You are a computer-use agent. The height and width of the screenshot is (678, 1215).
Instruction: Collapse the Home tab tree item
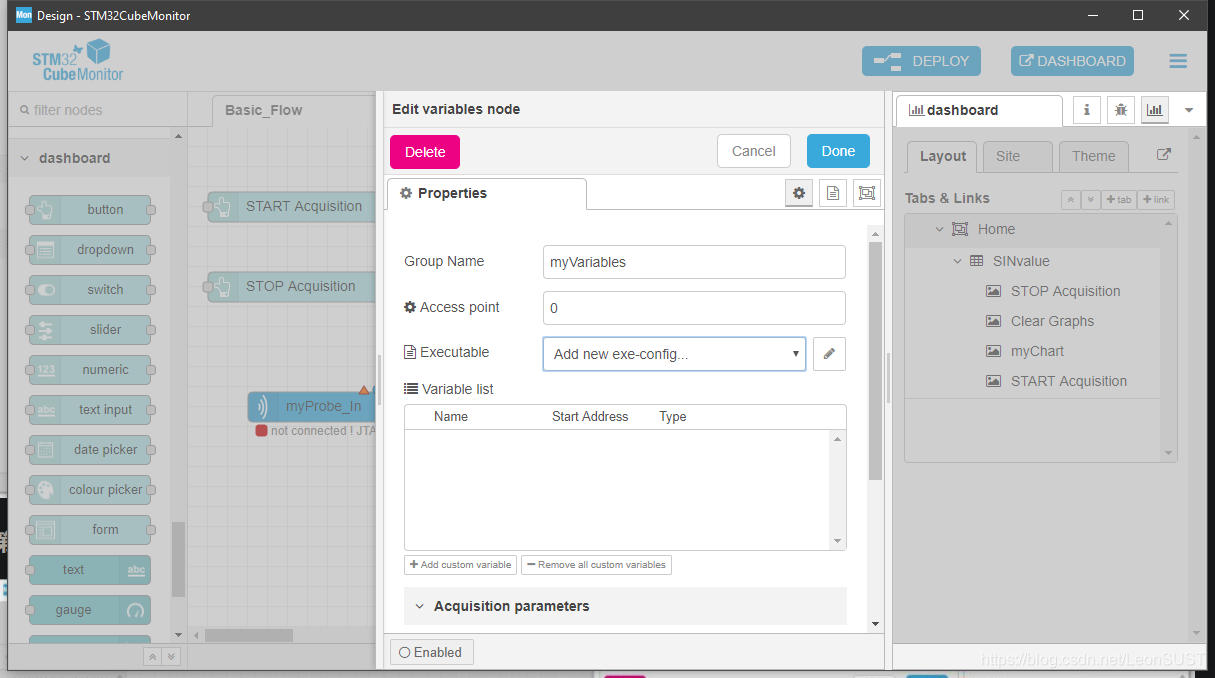(x=939, y=229)
